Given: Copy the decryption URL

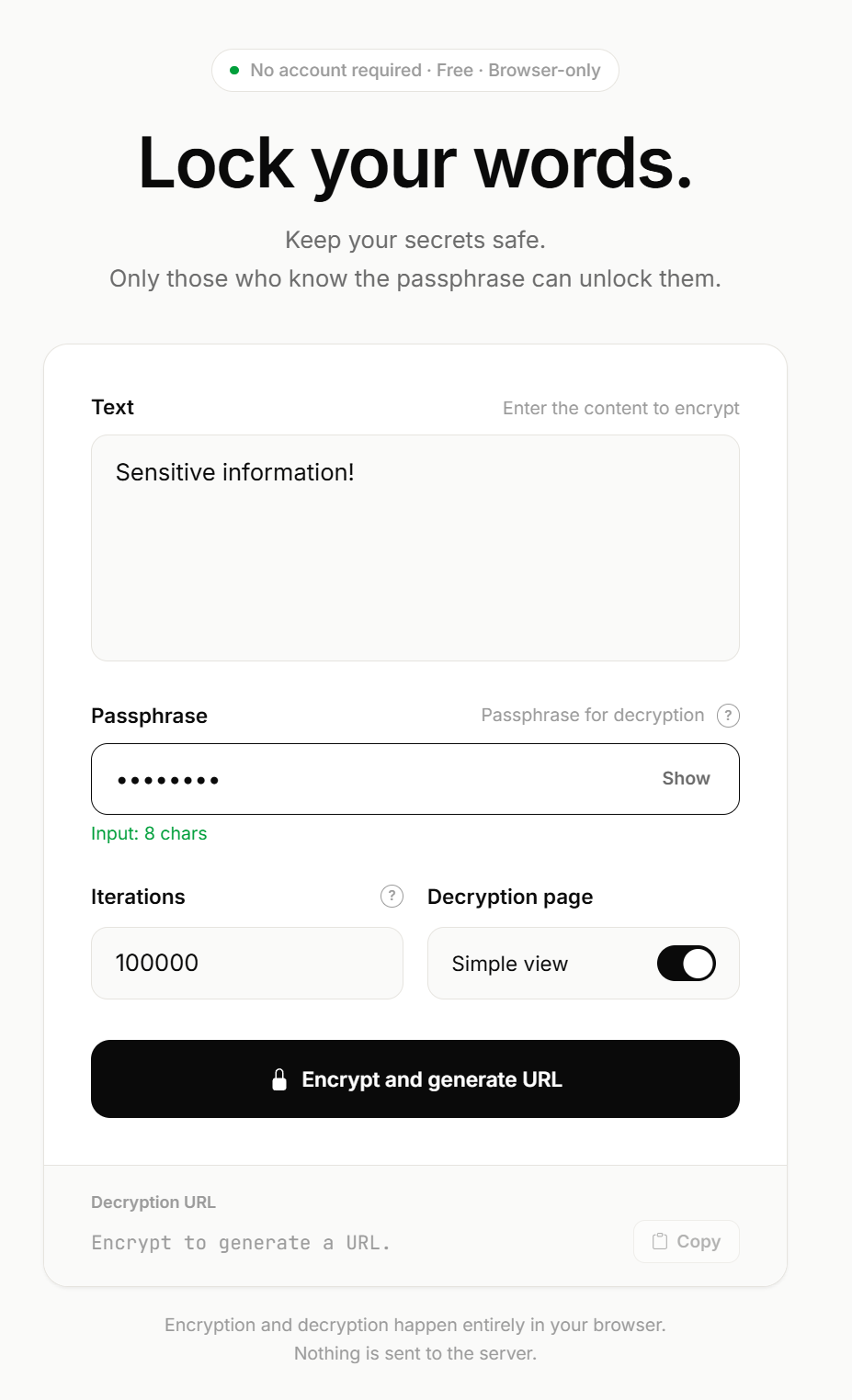Looking at the screenshot, I should pos(687,1241).
